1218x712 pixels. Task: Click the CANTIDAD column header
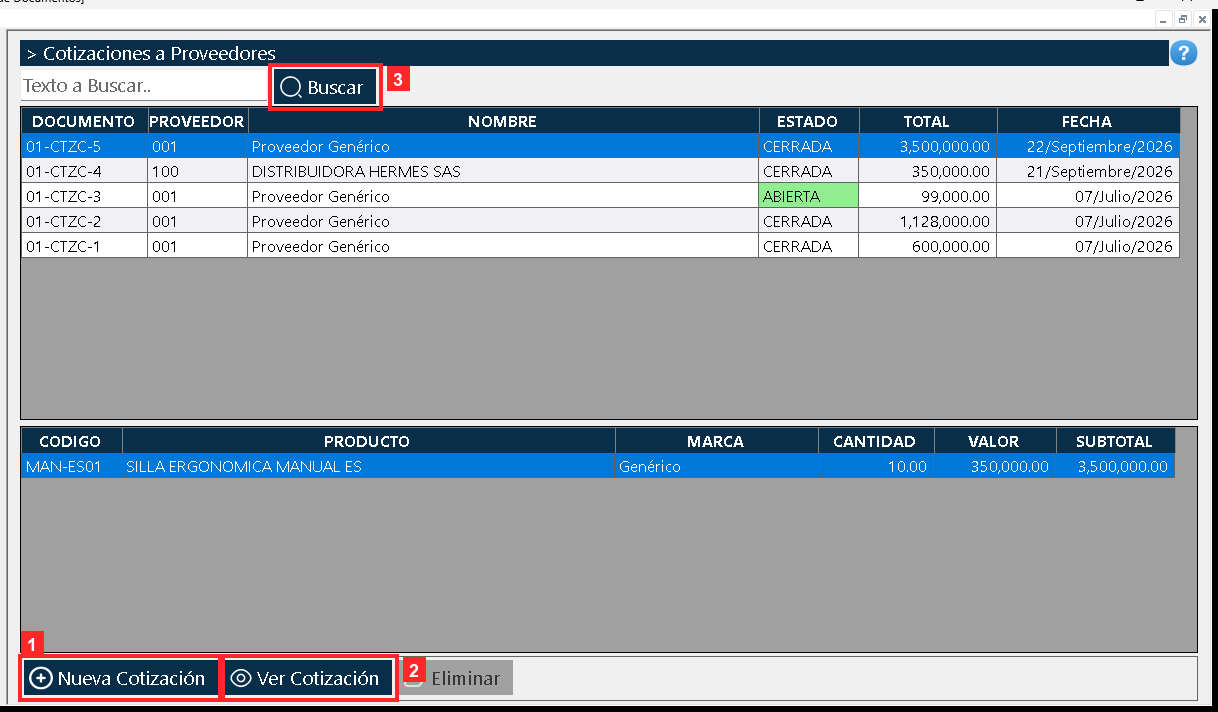click(876, 441)
